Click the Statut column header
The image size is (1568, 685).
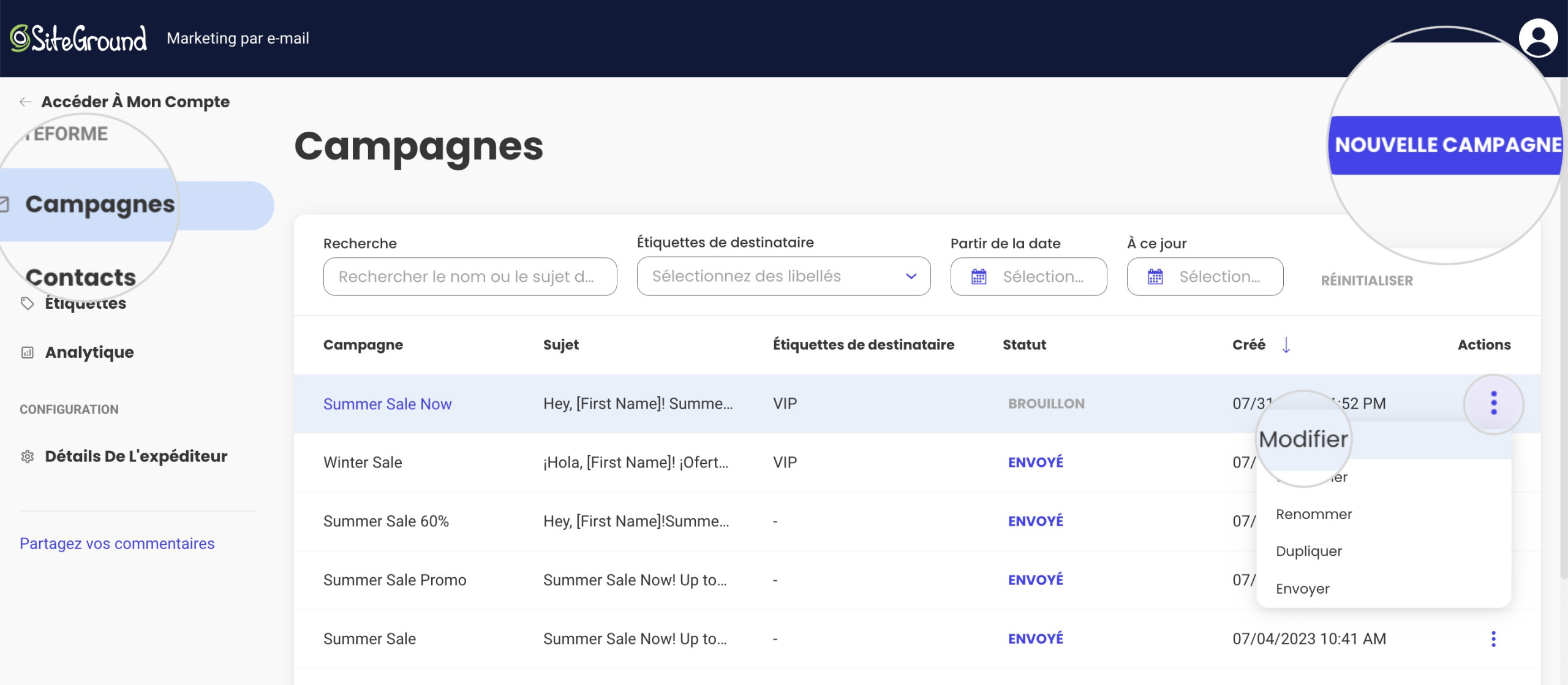click(x=1024, y=345)
